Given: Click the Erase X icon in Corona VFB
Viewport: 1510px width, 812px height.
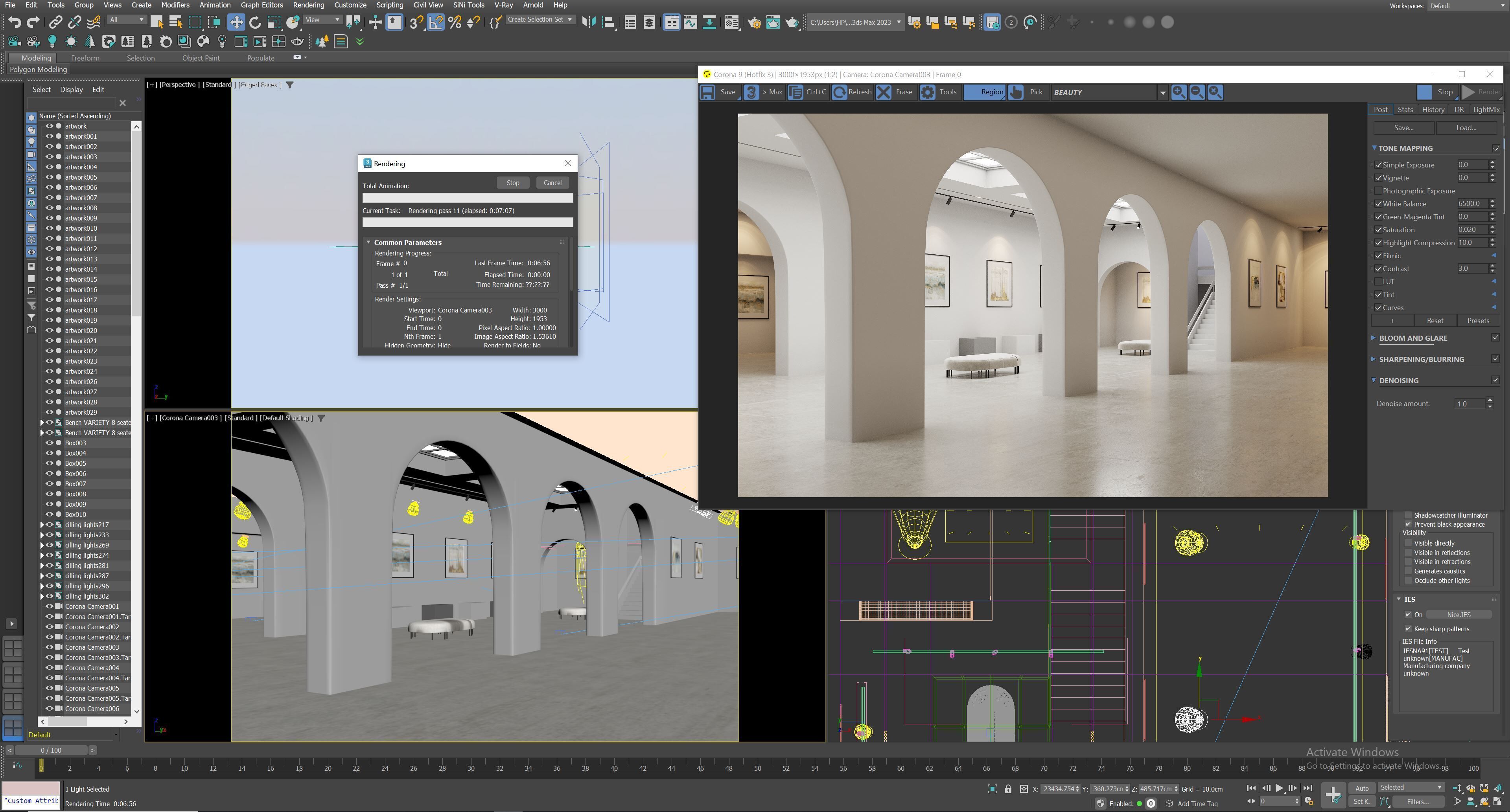Looking at the screenshot, I should click(883, 92).
